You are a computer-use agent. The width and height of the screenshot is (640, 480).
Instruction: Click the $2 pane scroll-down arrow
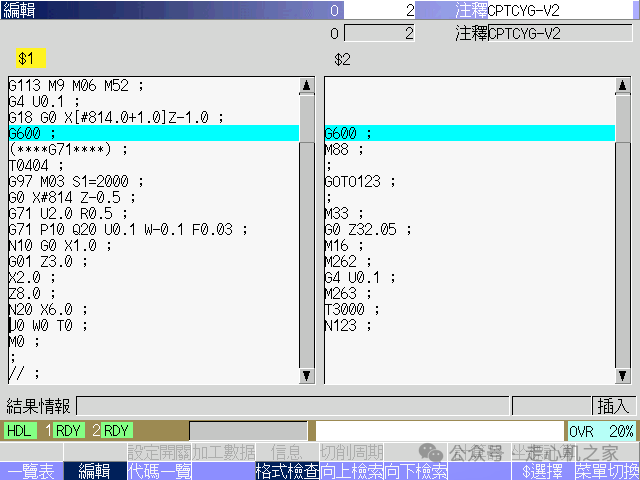(622, 375)
